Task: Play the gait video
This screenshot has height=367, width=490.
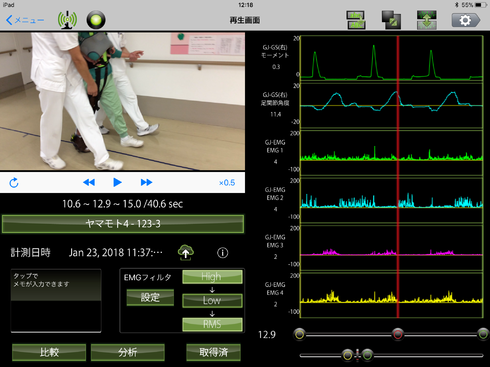Action: (117, 182)
